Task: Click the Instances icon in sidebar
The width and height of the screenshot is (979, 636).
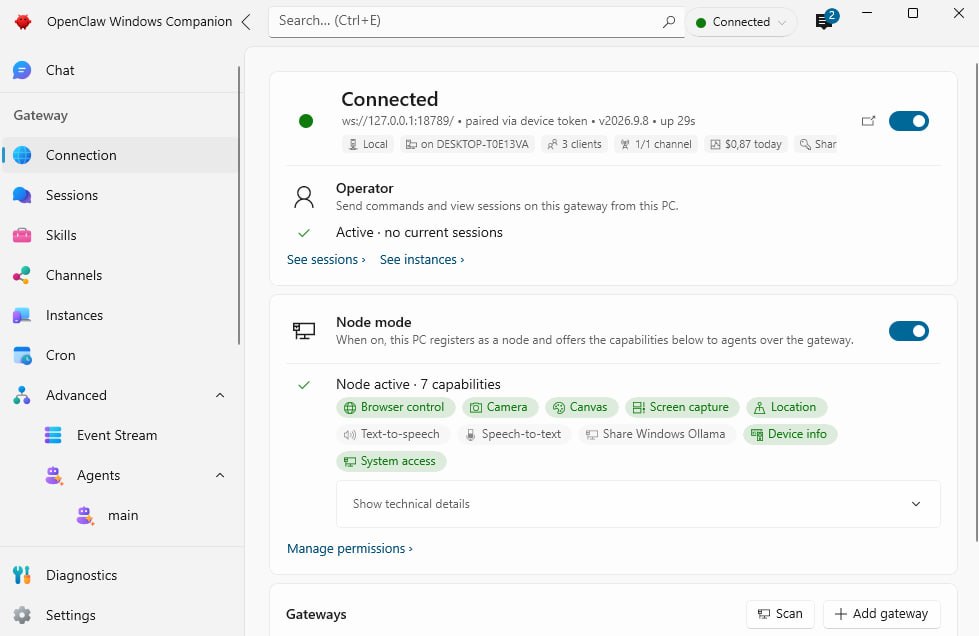Action: (22, 315)
